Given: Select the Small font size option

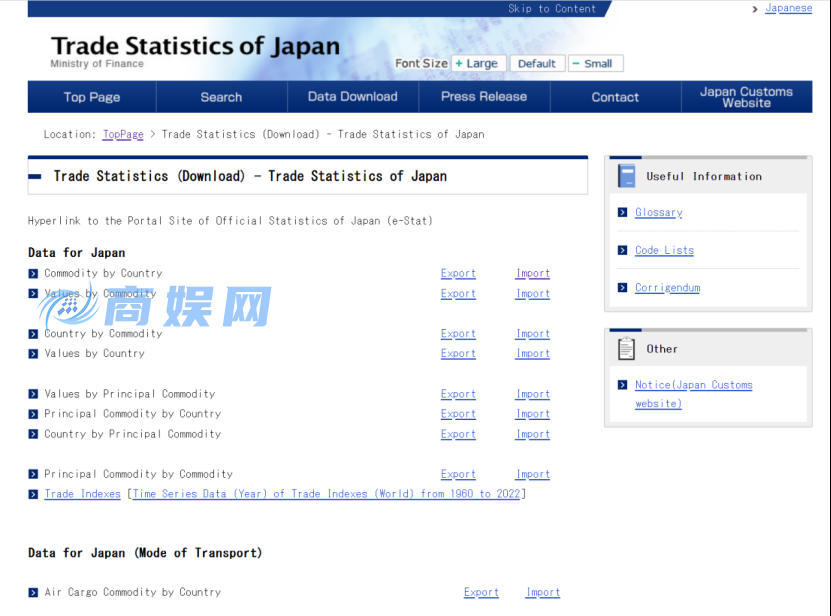Looking at the screenshot, I should tap(595, 63).
